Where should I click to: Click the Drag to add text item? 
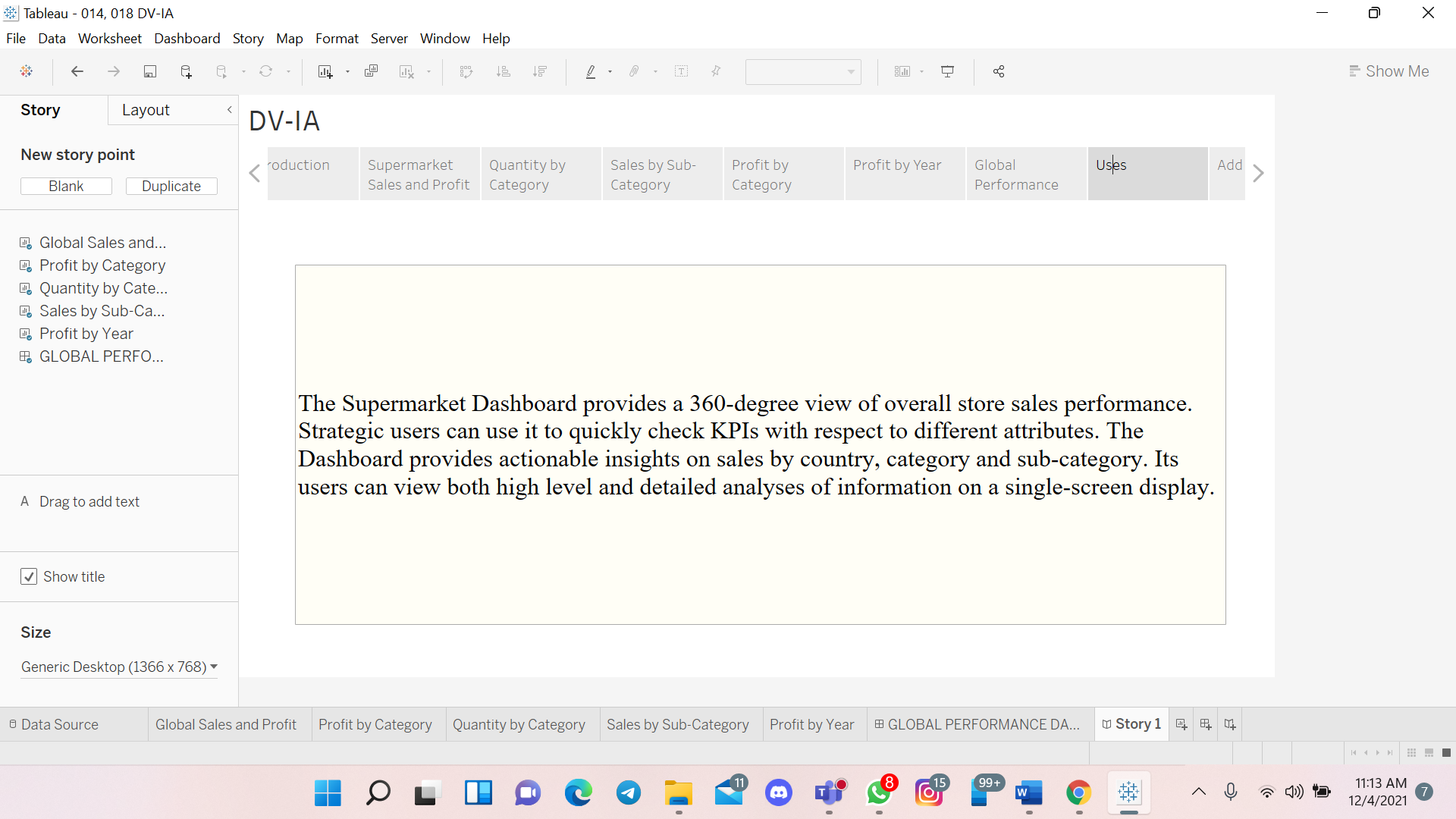[x=80, y=501]
